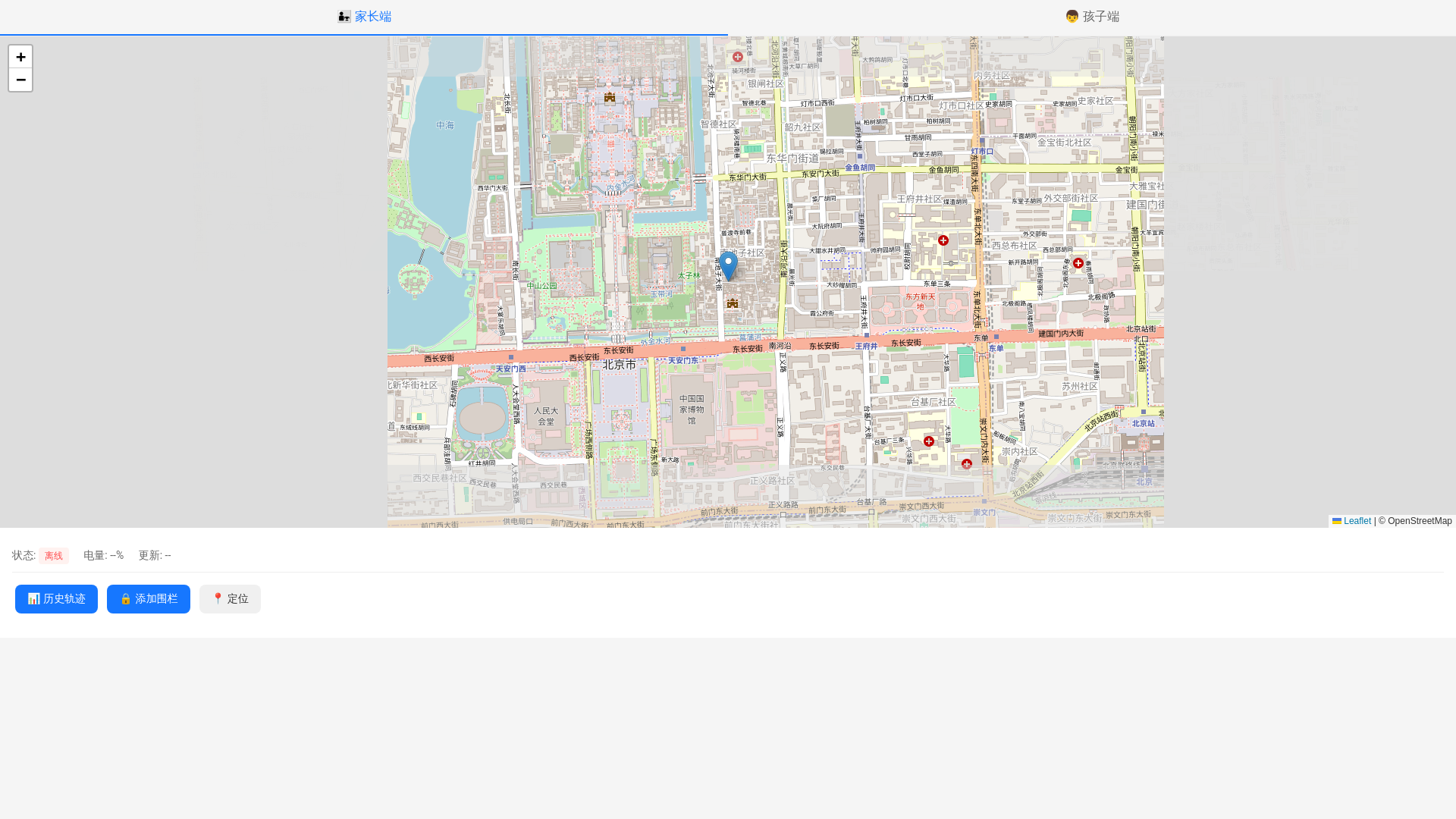Click the 离线 status badge

[x=54, y=556]
